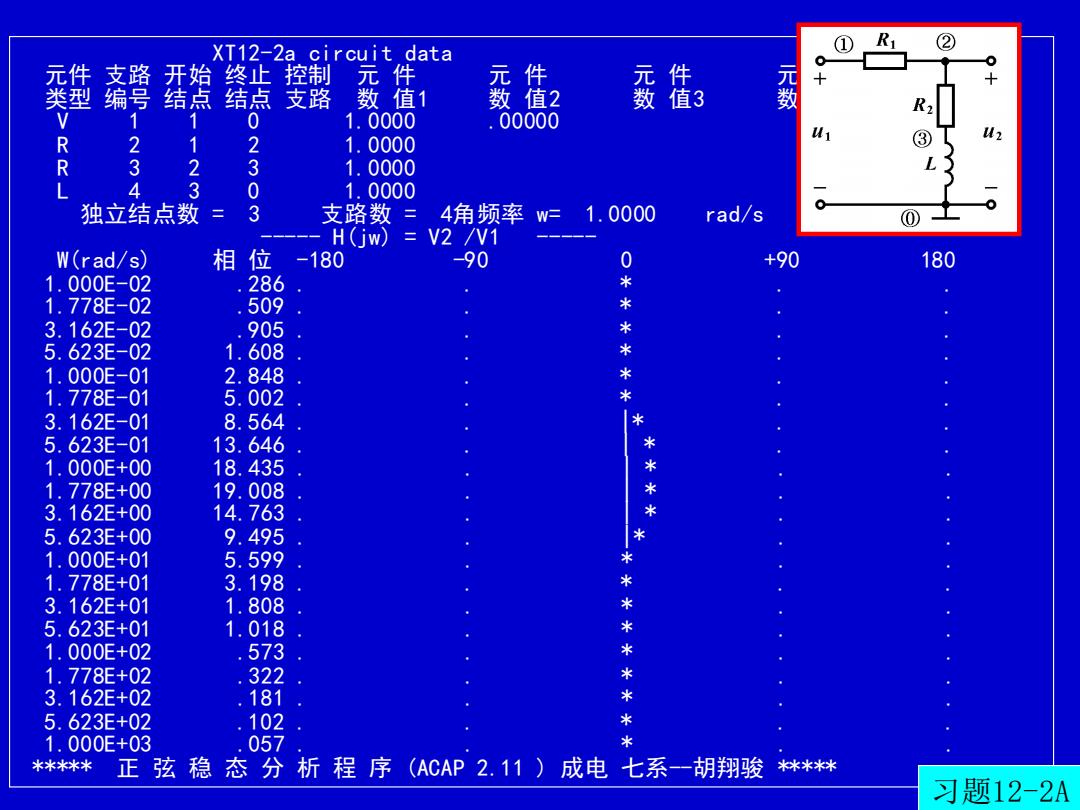Screen dimensions: 1080x810
Task: Select the frequency value 3.162E-02
Action: [98, 330]
